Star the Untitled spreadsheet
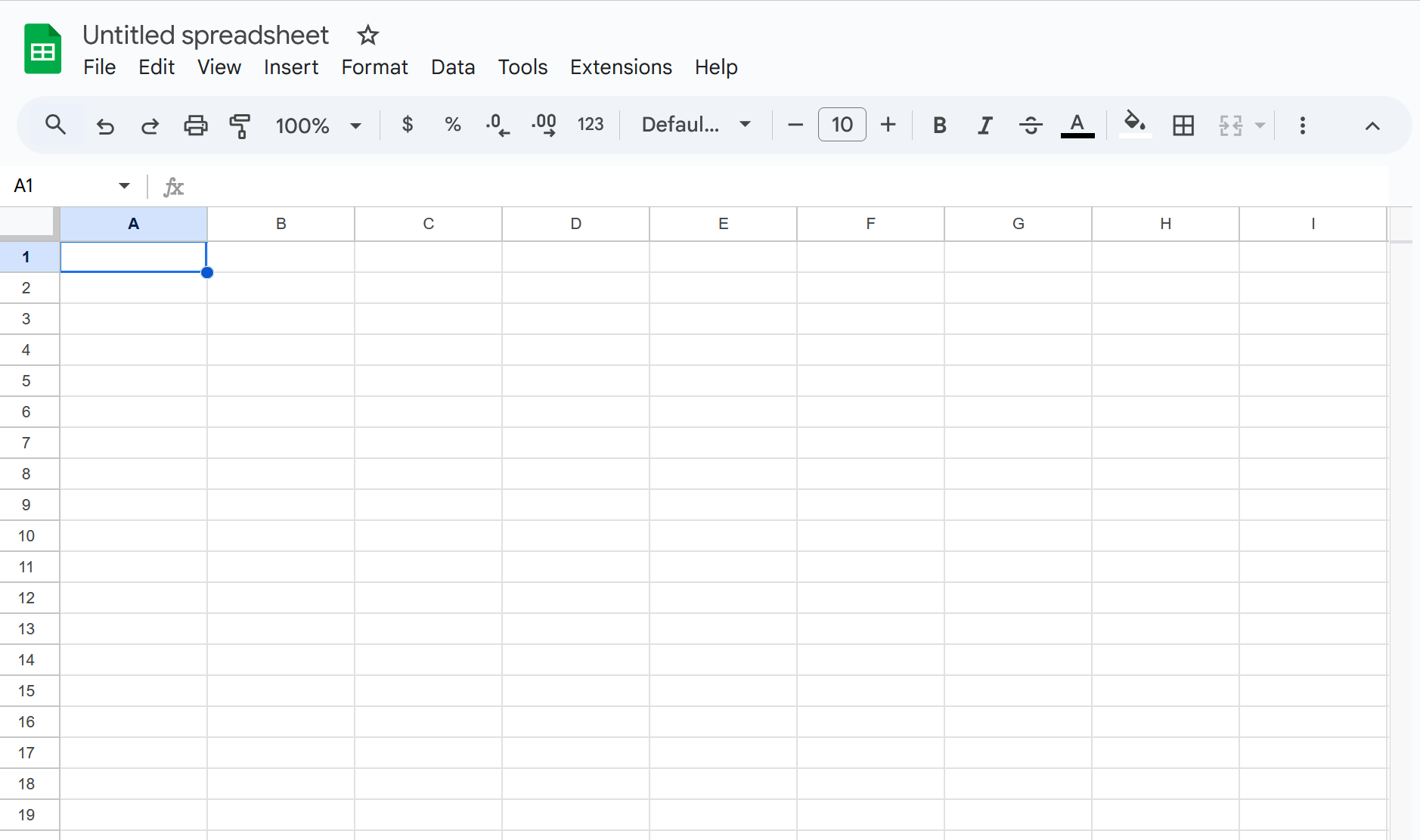 click(x=368, y=35)
